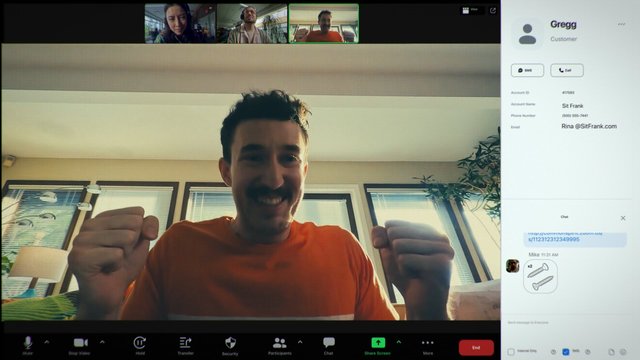End the meeting with red End button
Image resolution: width=640 pixels, height=360 pixels.
[x=476, y=348]
